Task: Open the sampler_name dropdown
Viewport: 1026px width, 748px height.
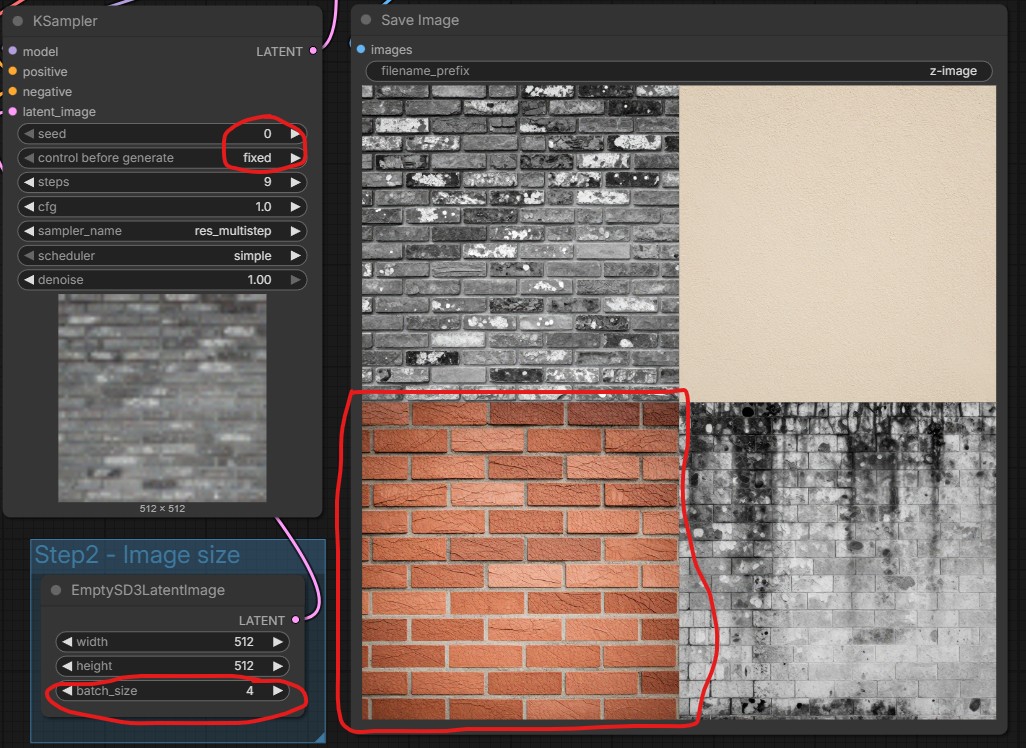Action: tap(162, 231)
